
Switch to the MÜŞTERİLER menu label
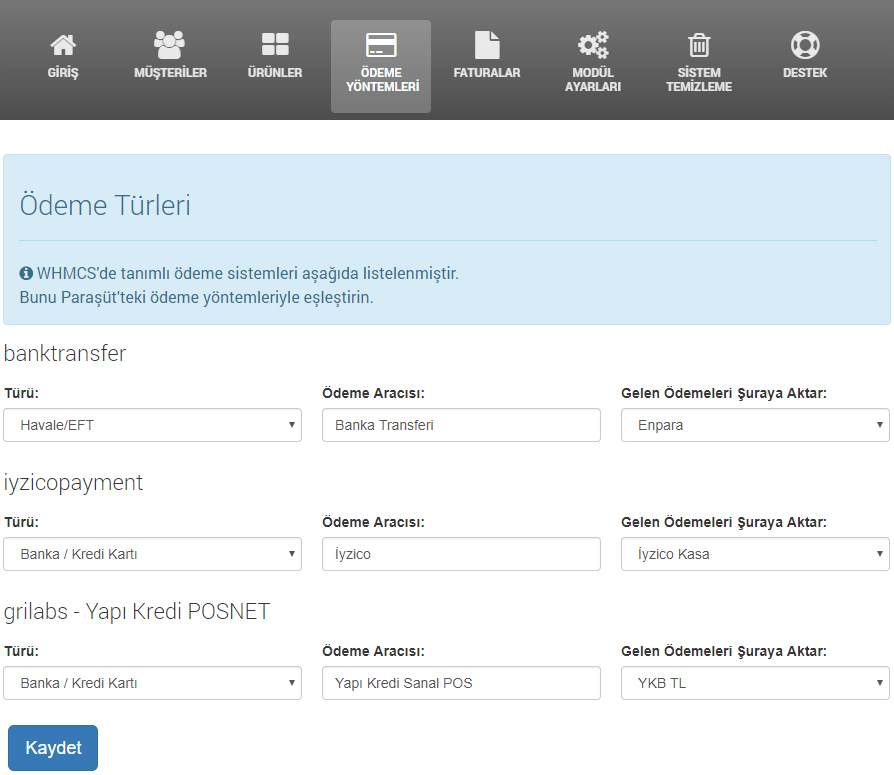tap(170, 73)
